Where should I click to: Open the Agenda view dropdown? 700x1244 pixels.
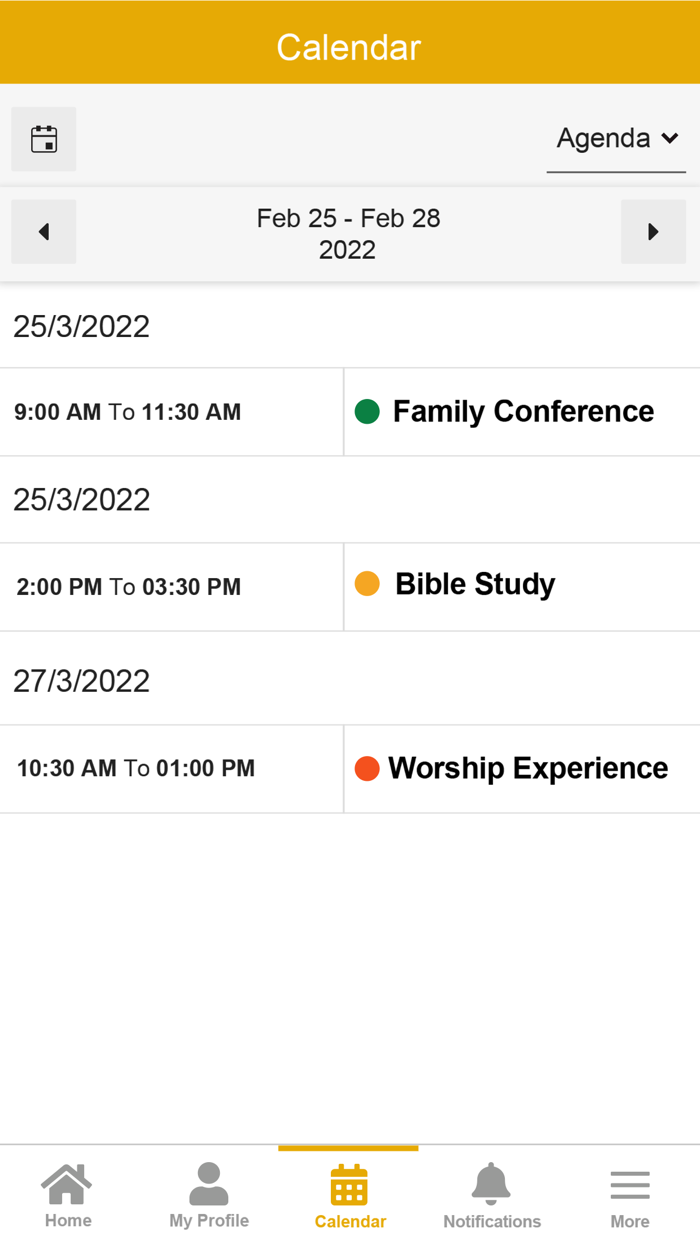[x=603, y=139]
